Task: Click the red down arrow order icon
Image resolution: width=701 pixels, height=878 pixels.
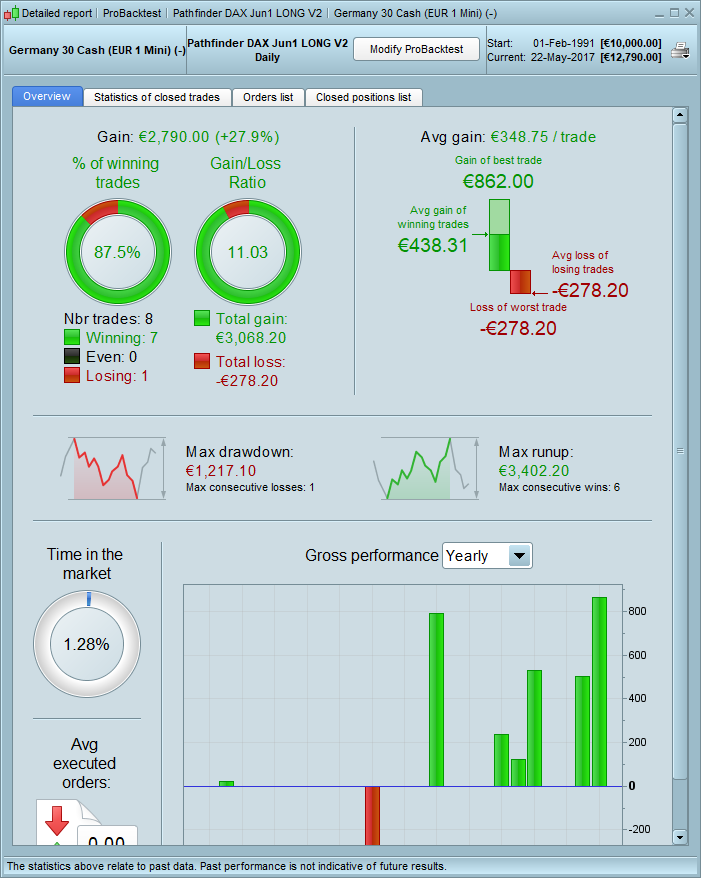Action: coord(57,821)
